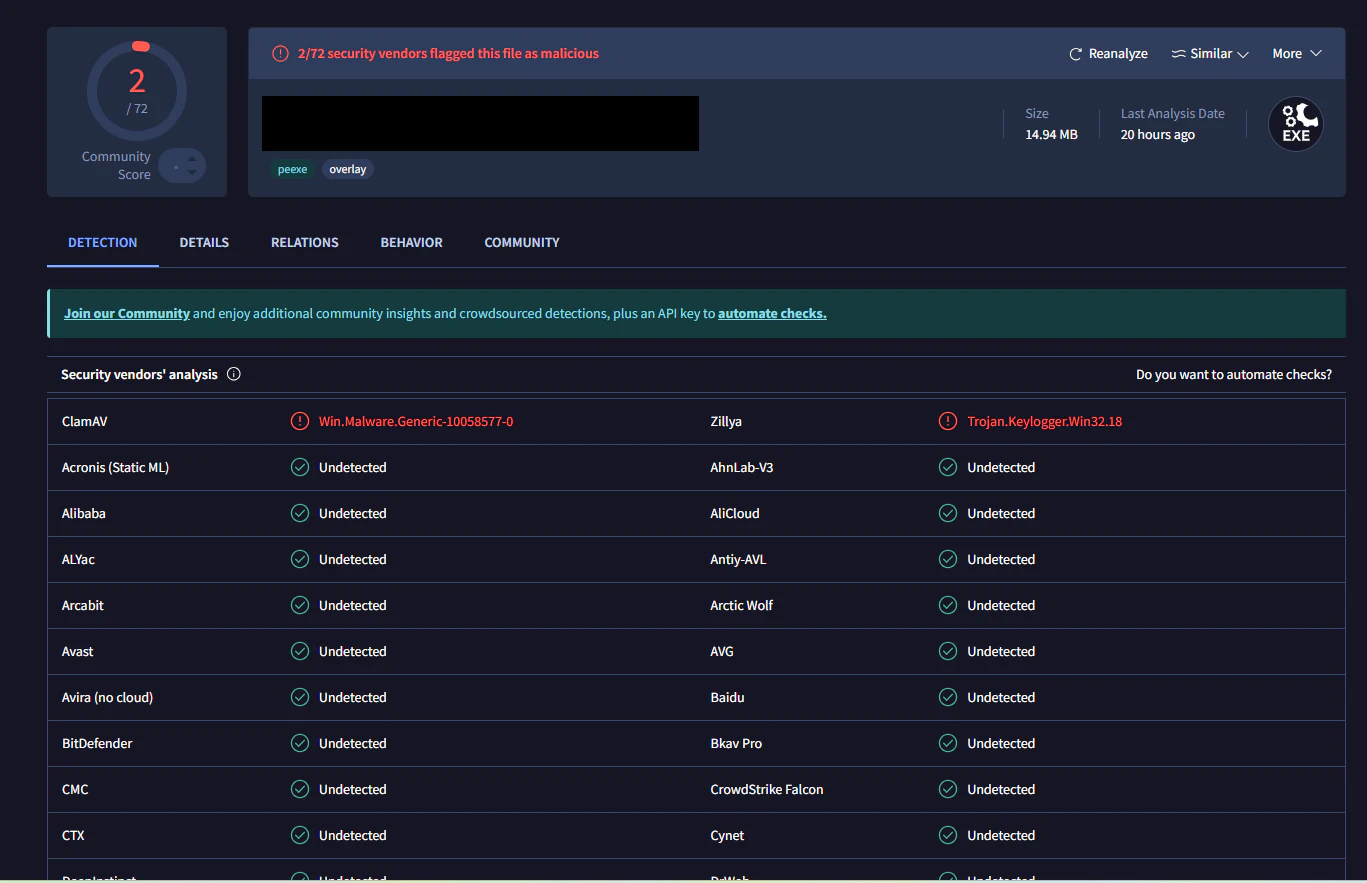
Task: Click the Antiy-AVL vendor name
Action: 738,559
